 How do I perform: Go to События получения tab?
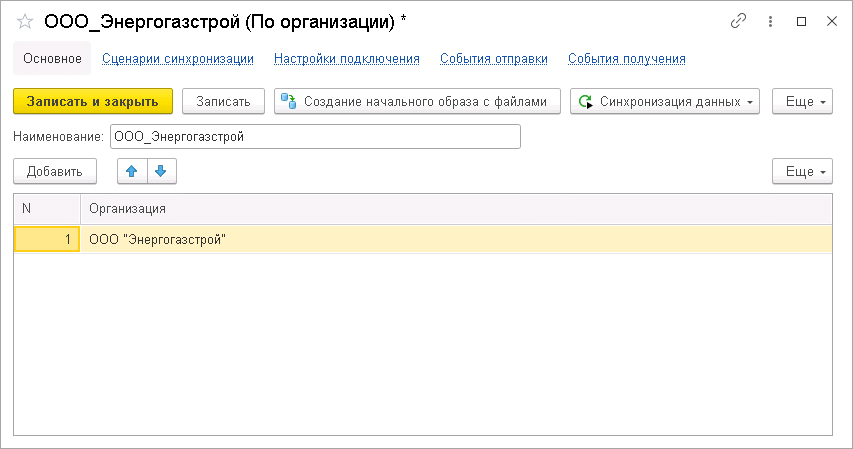pyautogui.click(x=627, y=58)
